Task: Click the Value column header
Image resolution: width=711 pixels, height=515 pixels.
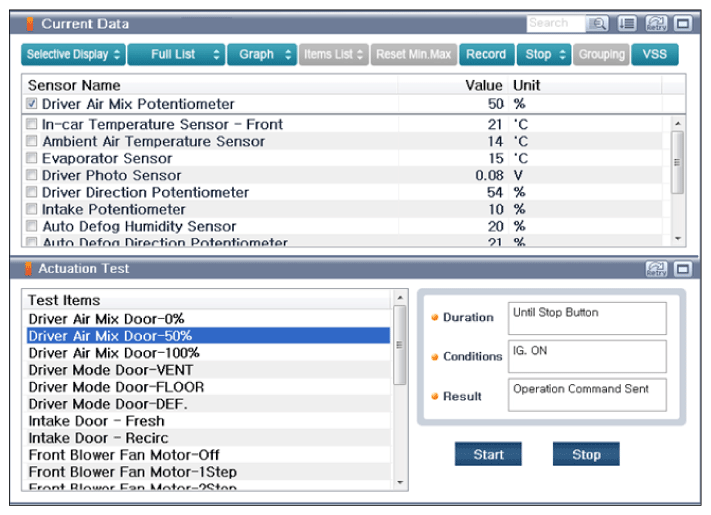Action: click(453, 85)
